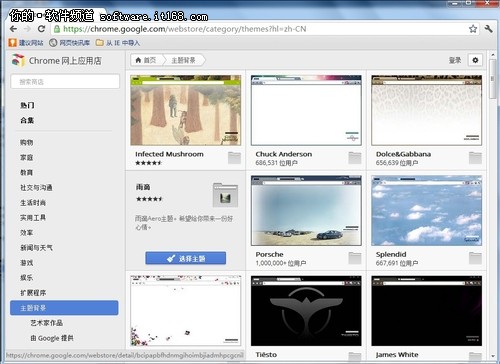500x364 pixels.
Task: Bookmark page using the star icon
Action: [473, 29]
